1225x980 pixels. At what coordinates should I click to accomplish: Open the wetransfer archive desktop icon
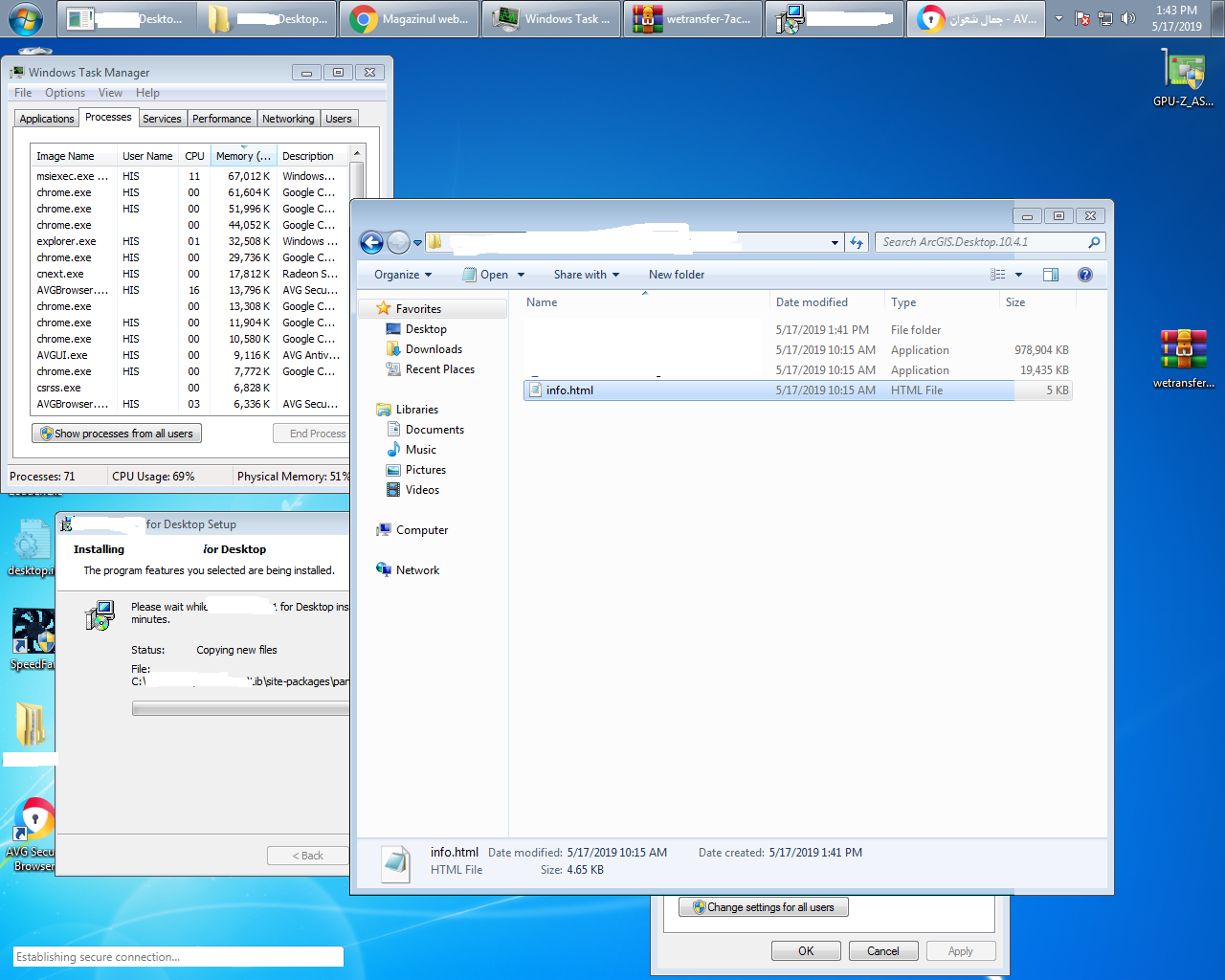pyautogui.click(x=1184, y=358)
